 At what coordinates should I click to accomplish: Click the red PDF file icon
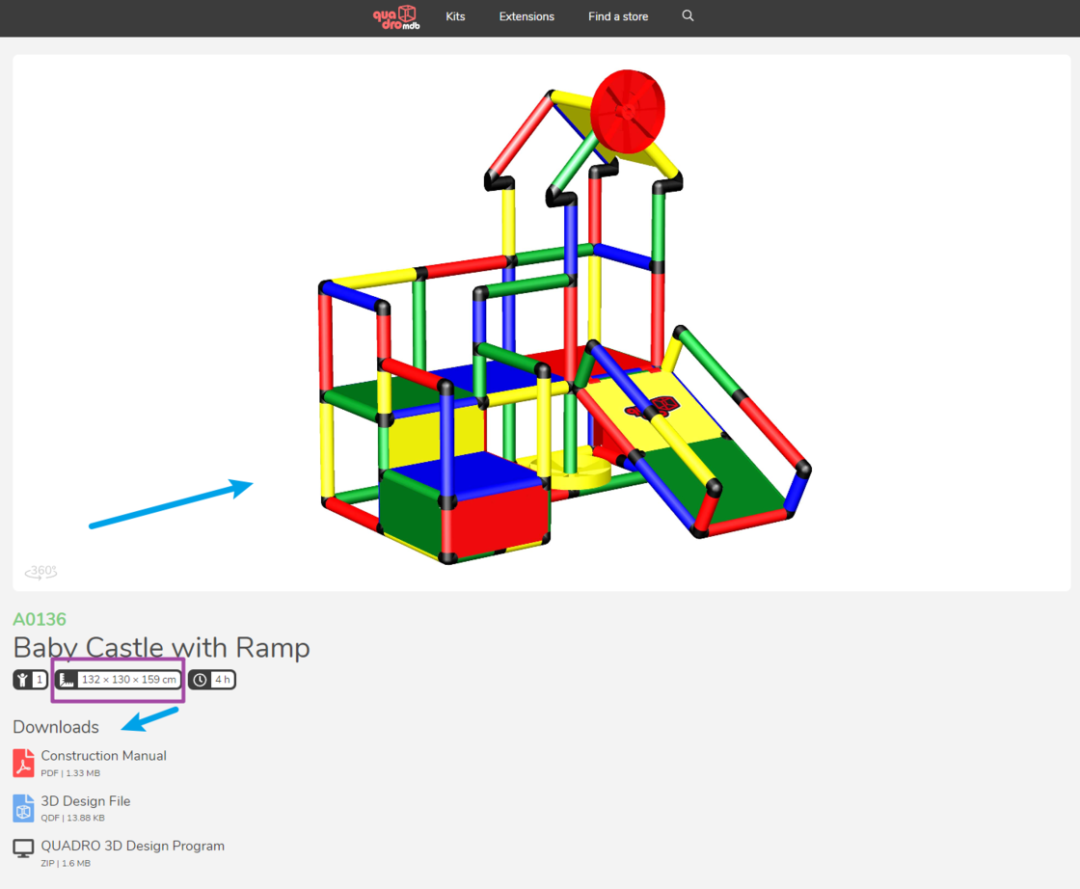23,763
